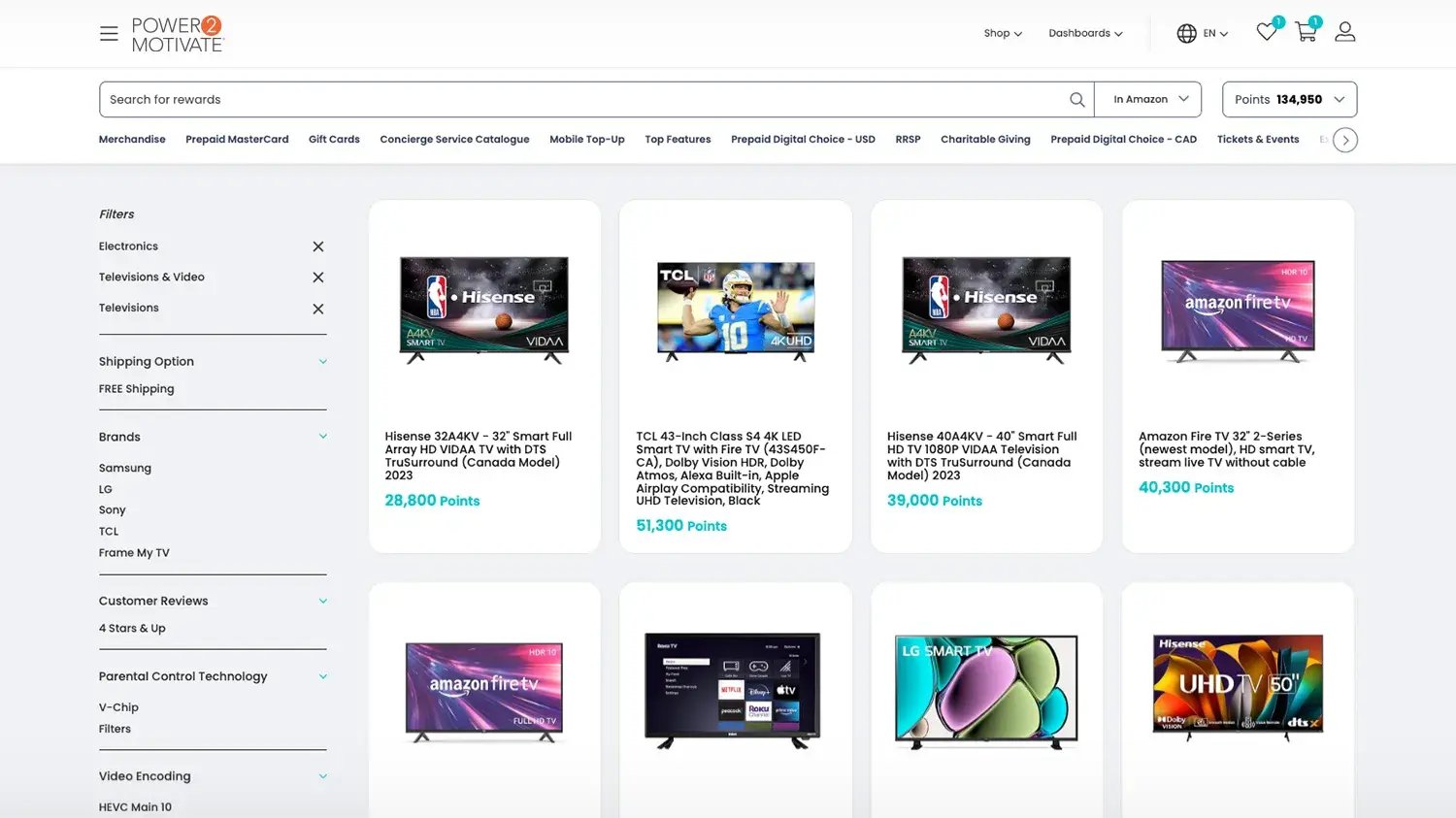Go to Gift Cards category

pos(334,140)
